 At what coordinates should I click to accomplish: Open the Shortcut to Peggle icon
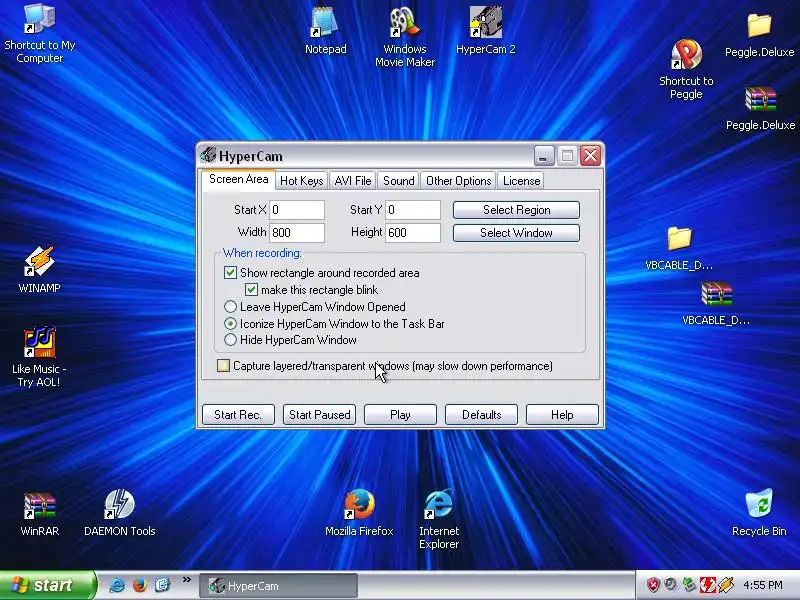coord(686,69)
